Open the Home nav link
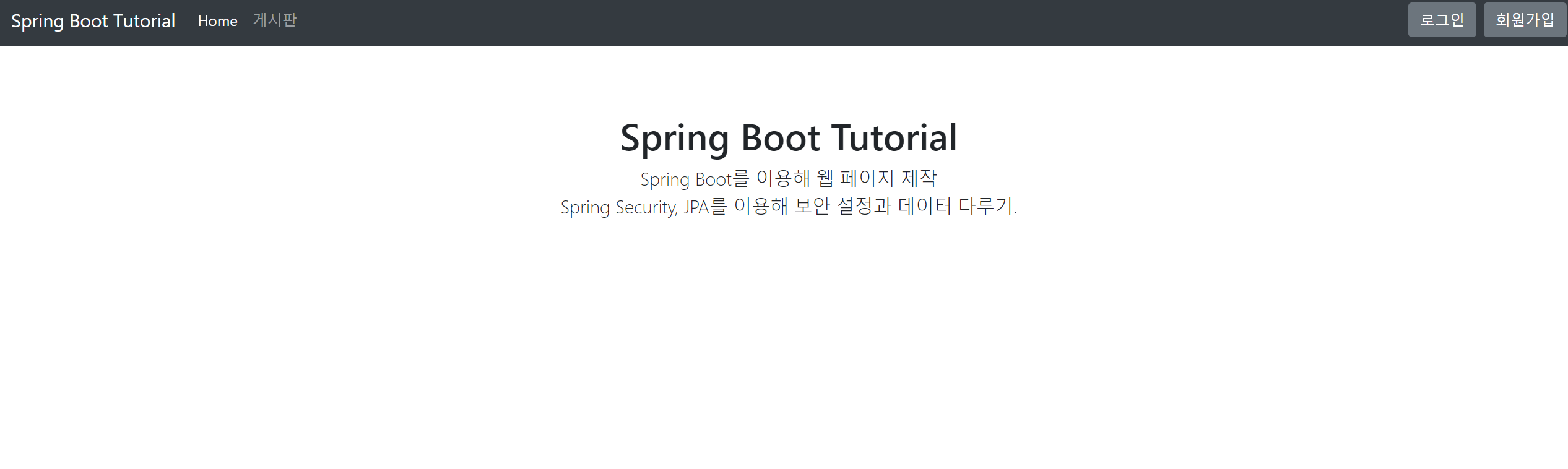The height and width of the screenshot is (469, 1568). coord(217,21)
